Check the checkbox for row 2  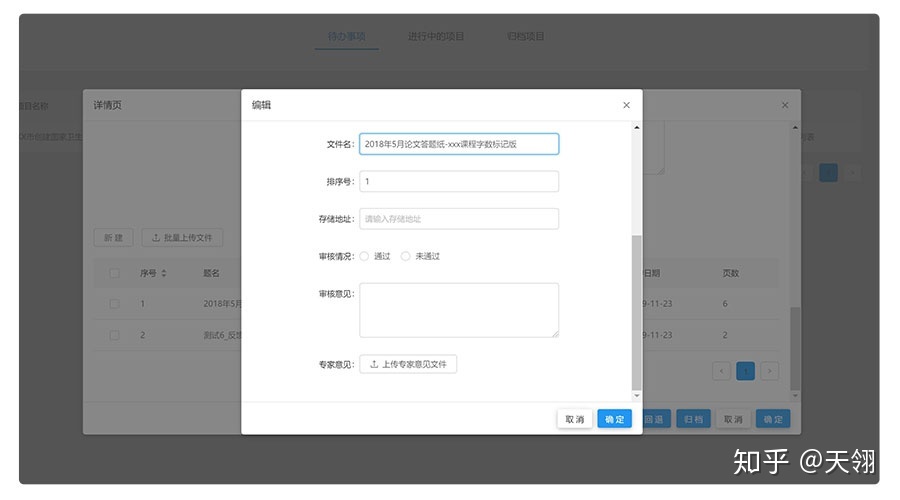(x=114, y=335)
